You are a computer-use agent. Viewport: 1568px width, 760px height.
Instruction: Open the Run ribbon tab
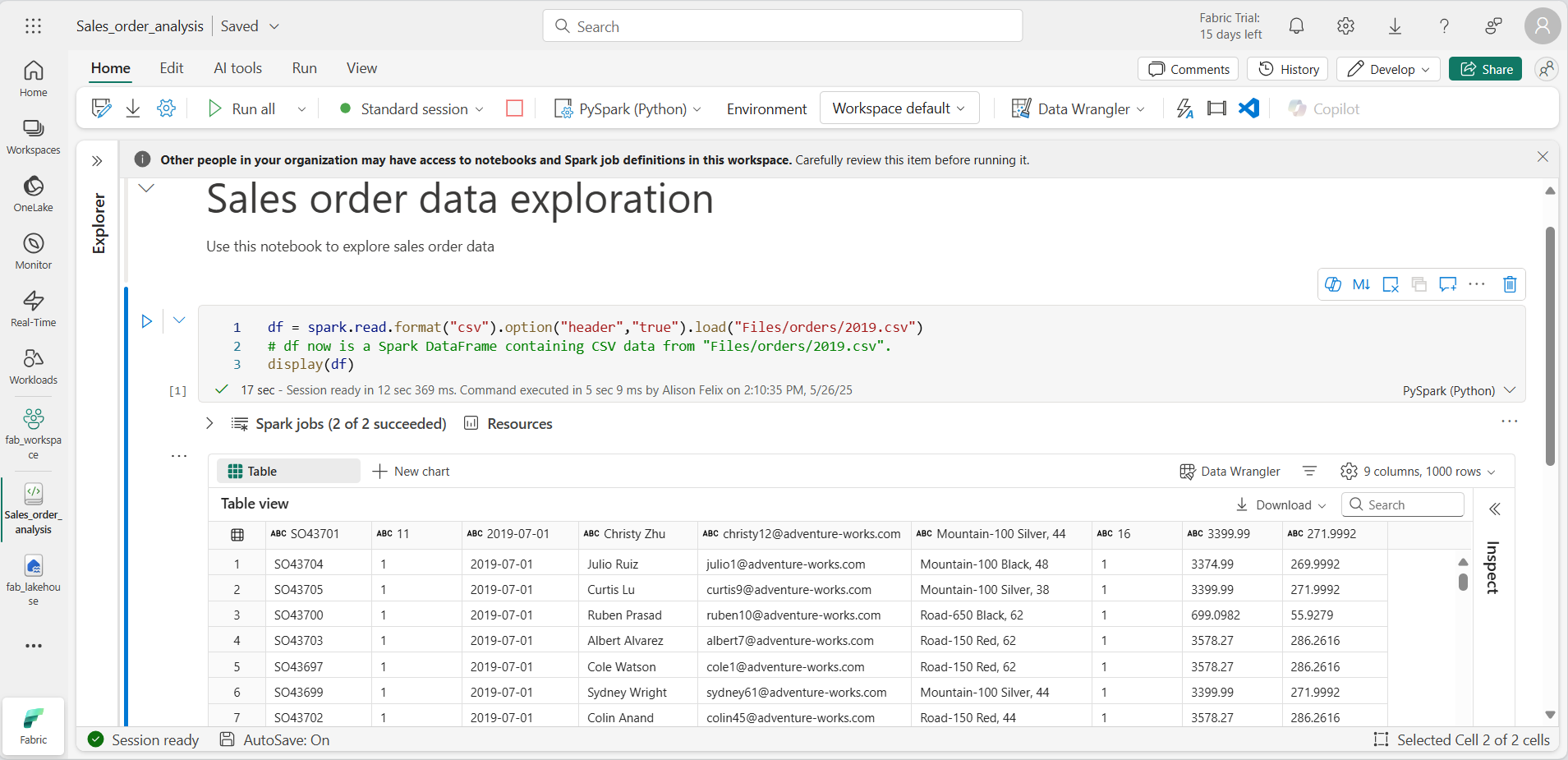304,68
